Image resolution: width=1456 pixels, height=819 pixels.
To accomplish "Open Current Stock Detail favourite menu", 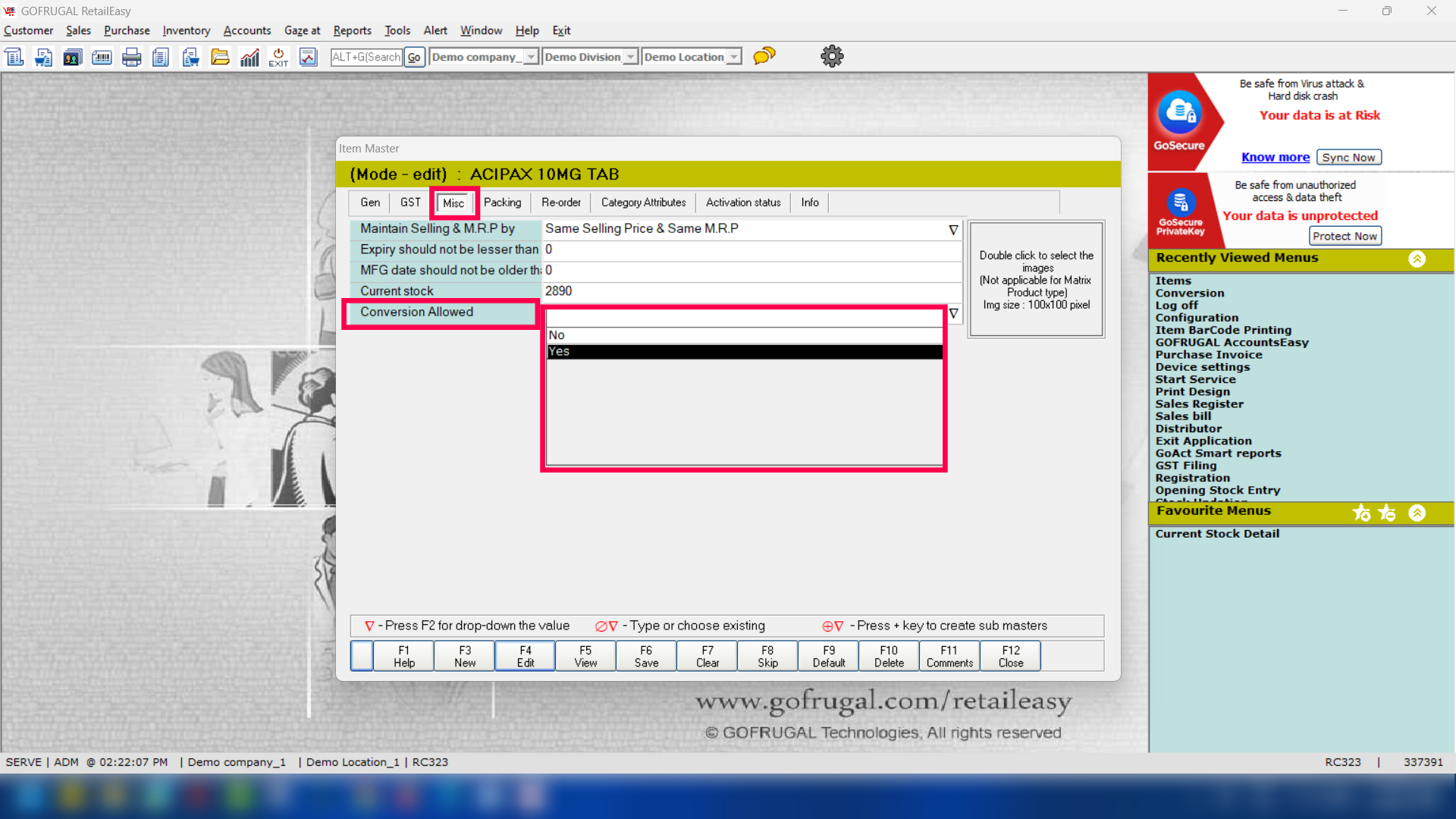I will 1216,534.
